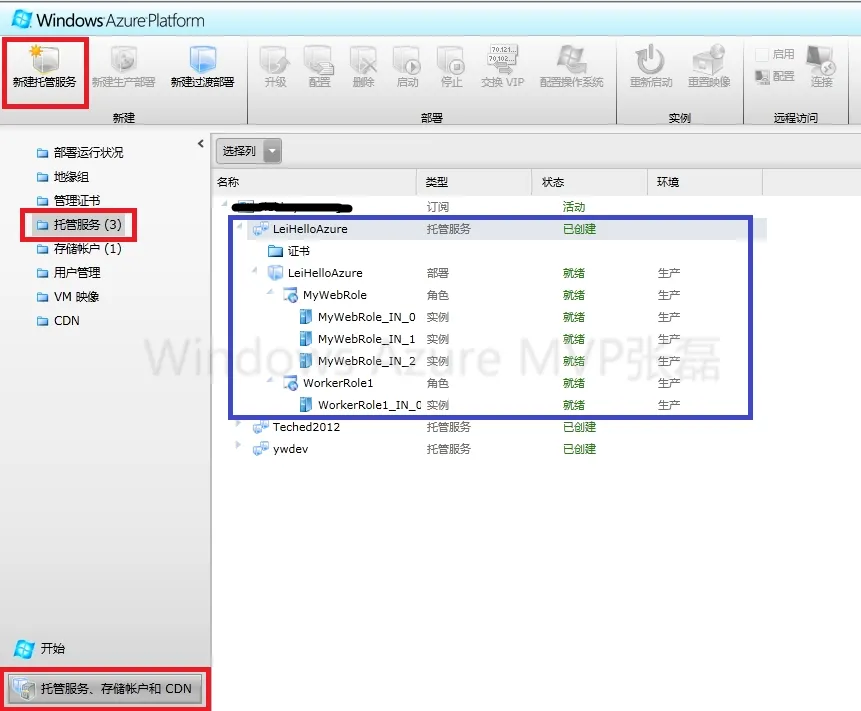Open 管理证书 in navigation
Image resolution: width=861 pixels, height=711 pixels.
pyautogui.click(x=69, y=200)
